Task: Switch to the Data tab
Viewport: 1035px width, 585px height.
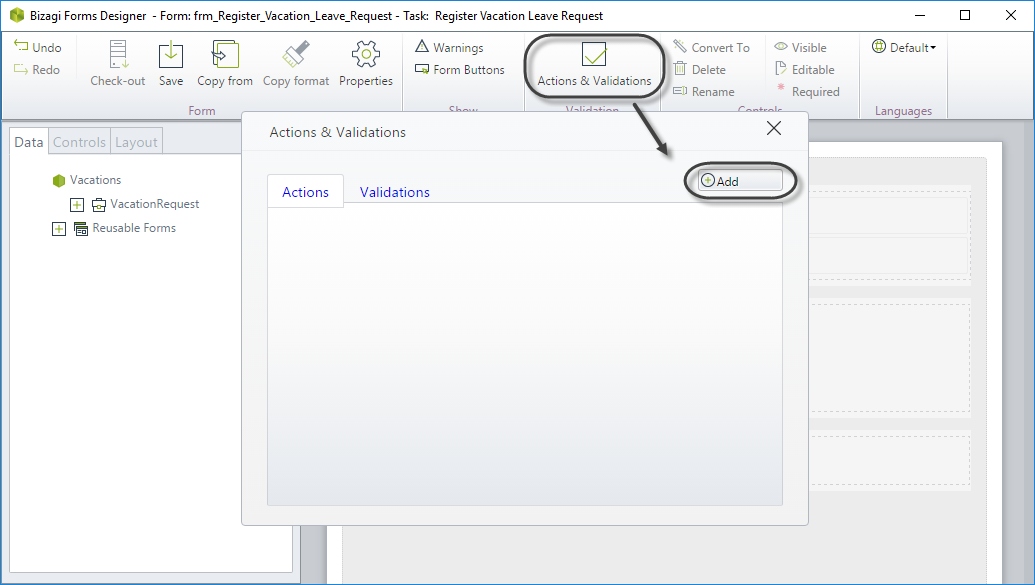Action: [28, 142]
